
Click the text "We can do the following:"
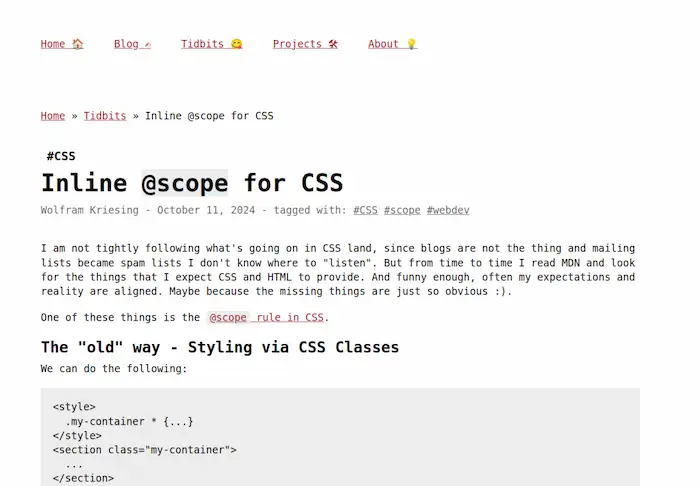coord(114,369)
